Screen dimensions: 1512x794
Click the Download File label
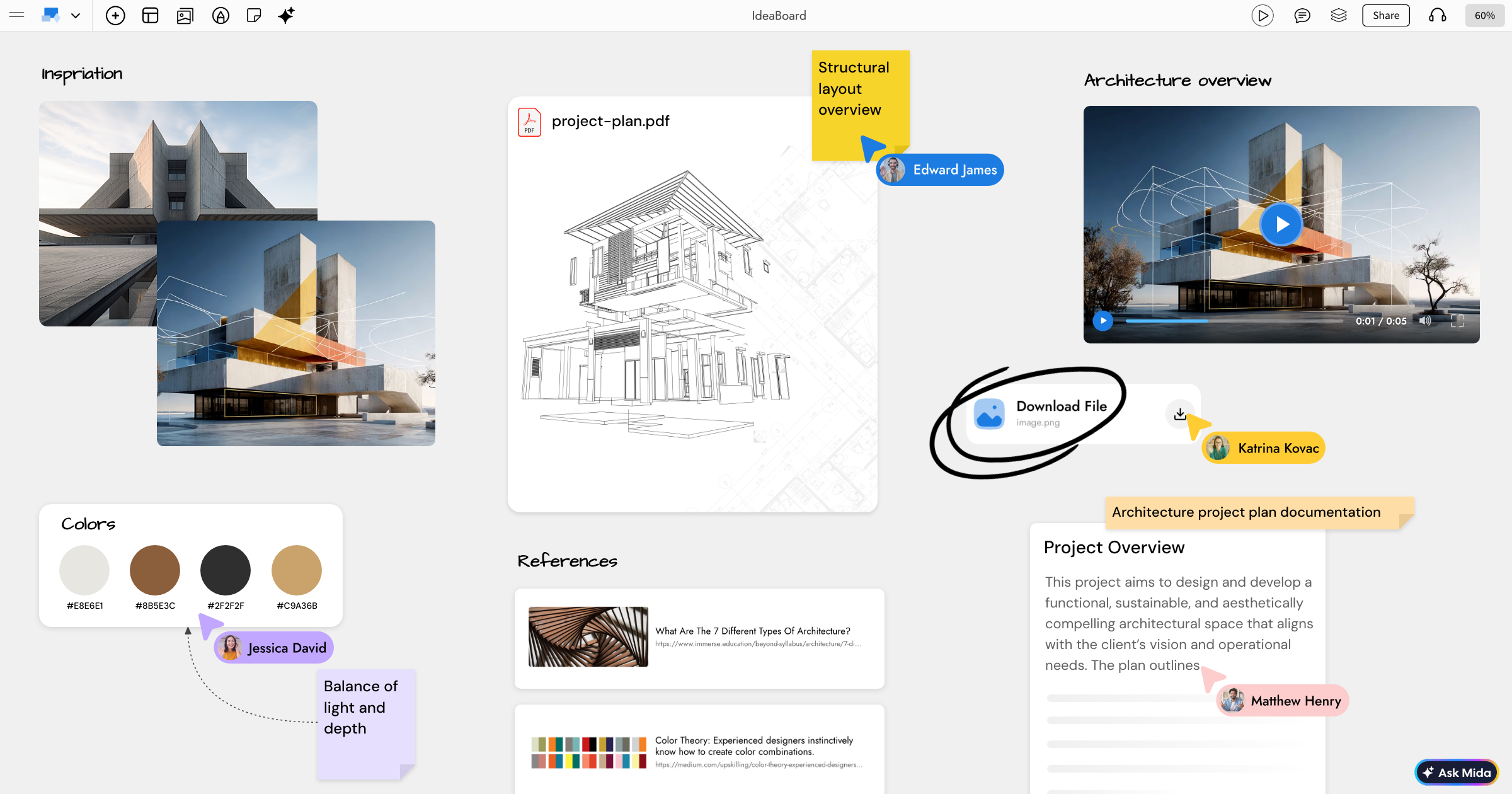(1062, 406)
